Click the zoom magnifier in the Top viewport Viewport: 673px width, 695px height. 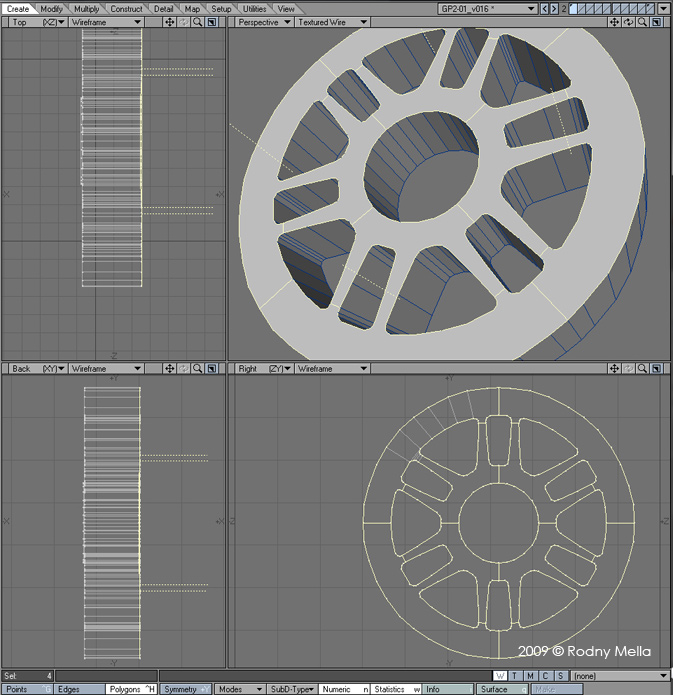coord(197,22)
